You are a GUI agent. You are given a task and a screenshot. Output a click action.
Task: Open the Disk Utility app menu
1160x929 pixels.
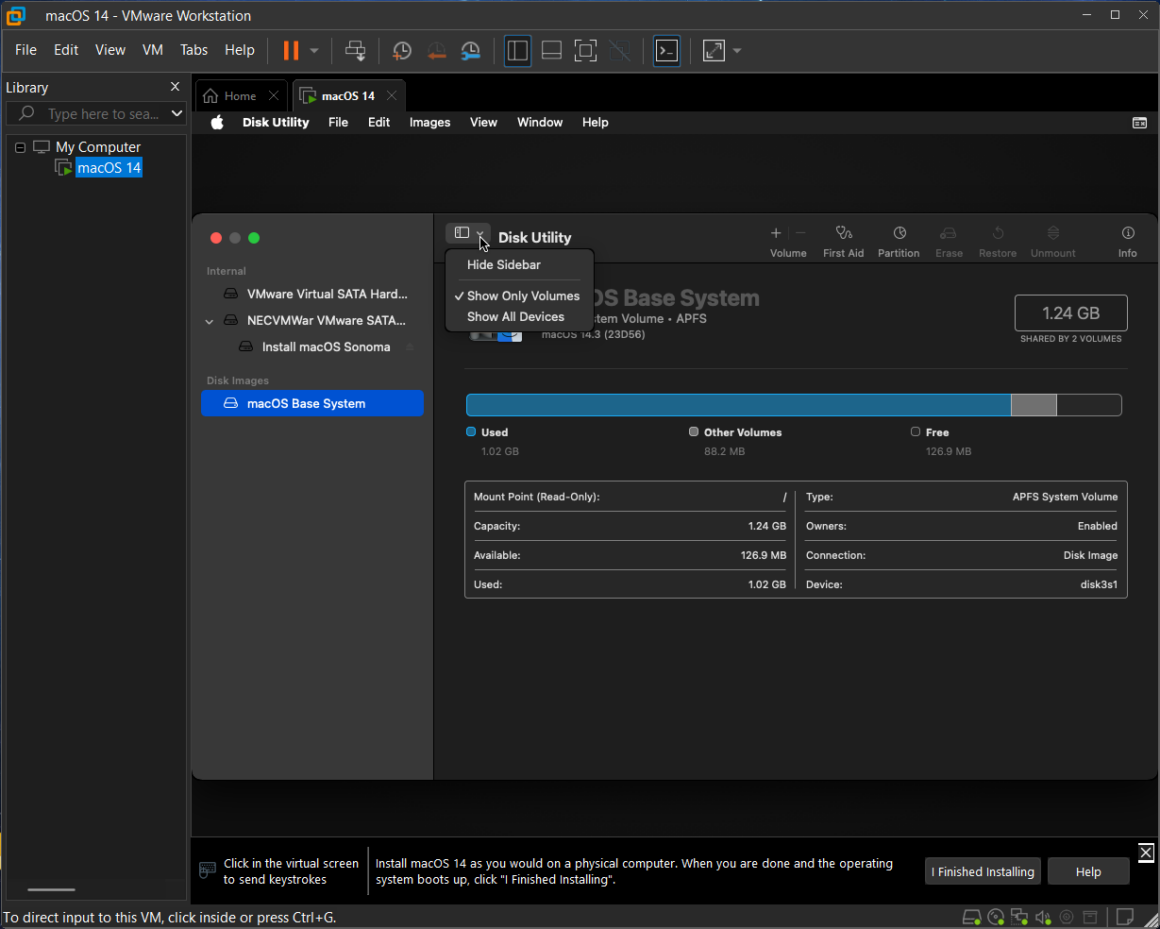[275, 122]
